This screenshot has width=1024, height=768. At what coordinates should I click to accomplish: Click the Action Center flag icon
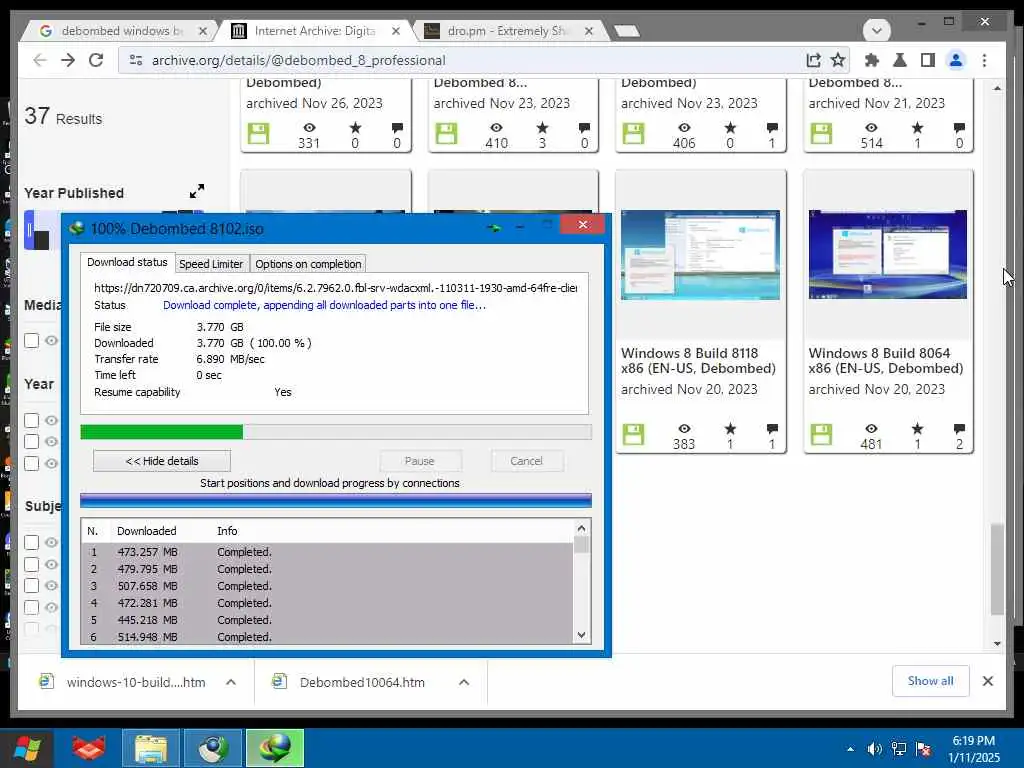923,749
